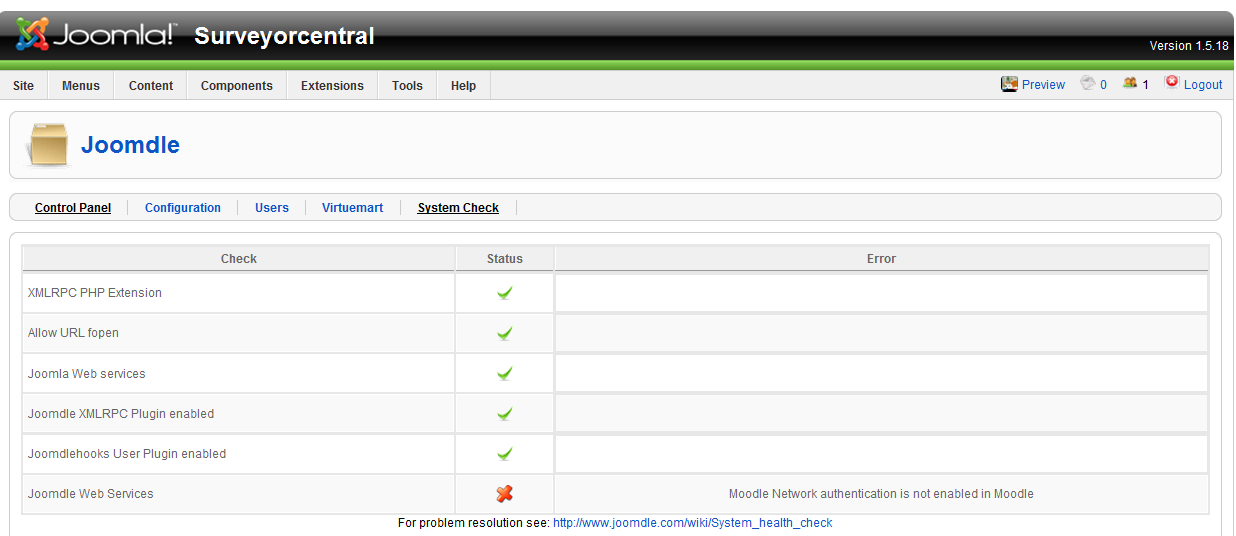Click the Joomla logo icon
This screenshot has height=536, width=1236.
click(x=33, y=35)
